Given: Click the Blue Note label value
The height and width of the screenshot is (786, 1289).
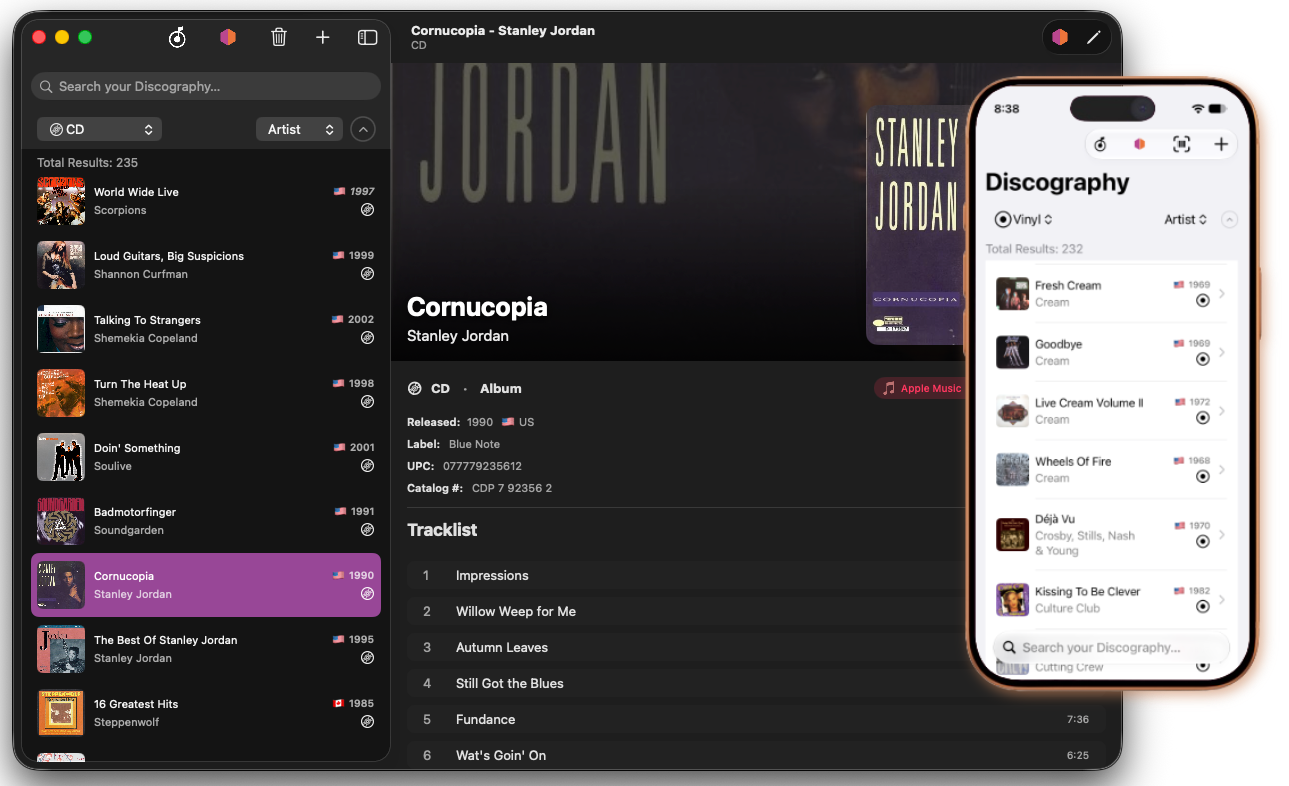Looking at the screenshot, I should click(474, 444).
